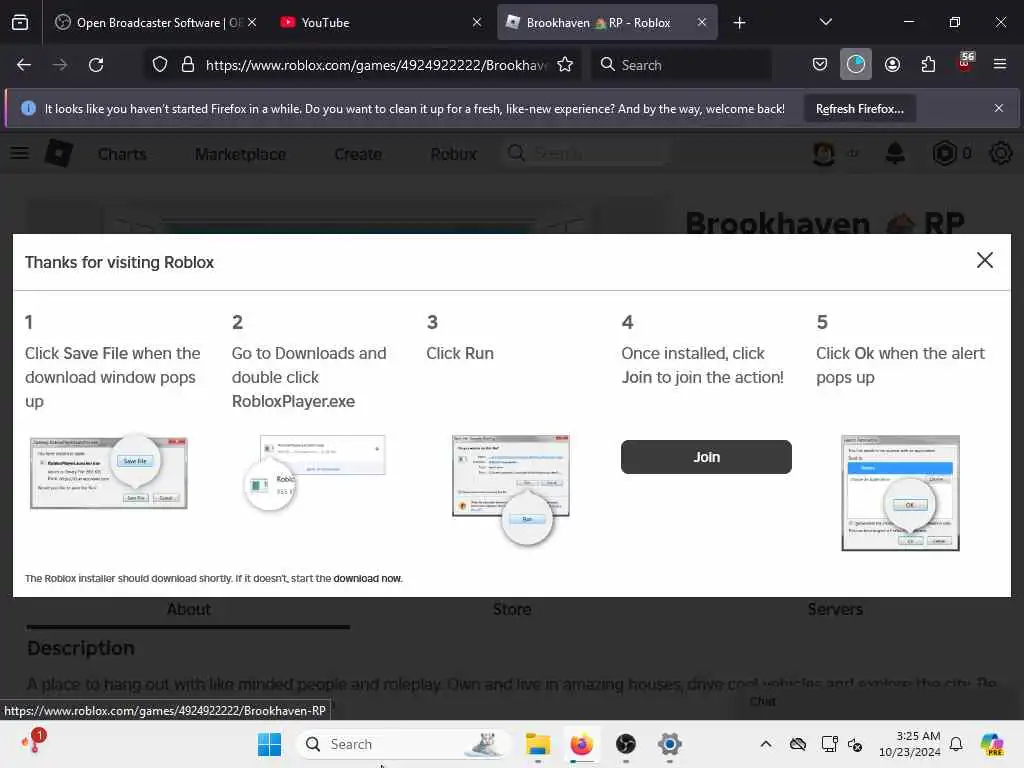The height and width of the screenshot is (768, 1024).
Task: Close the Thanks for visiting Roblox dialog
Action: (x=984, y=260)
